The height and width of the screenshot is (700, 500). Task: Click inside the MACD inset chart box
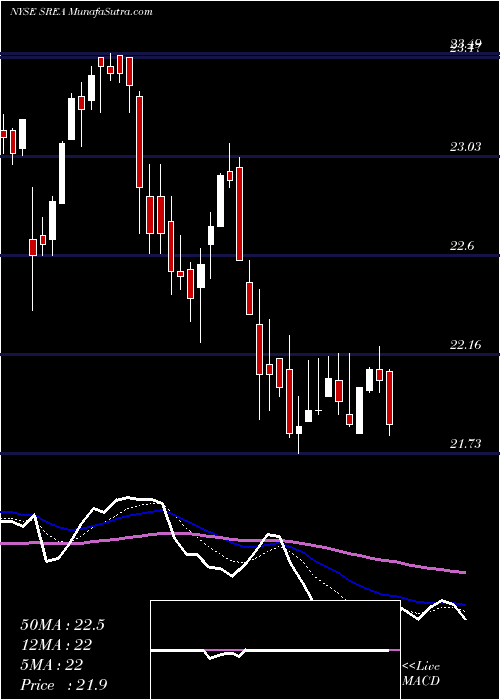pyautogui.click(x=275, y=650)
